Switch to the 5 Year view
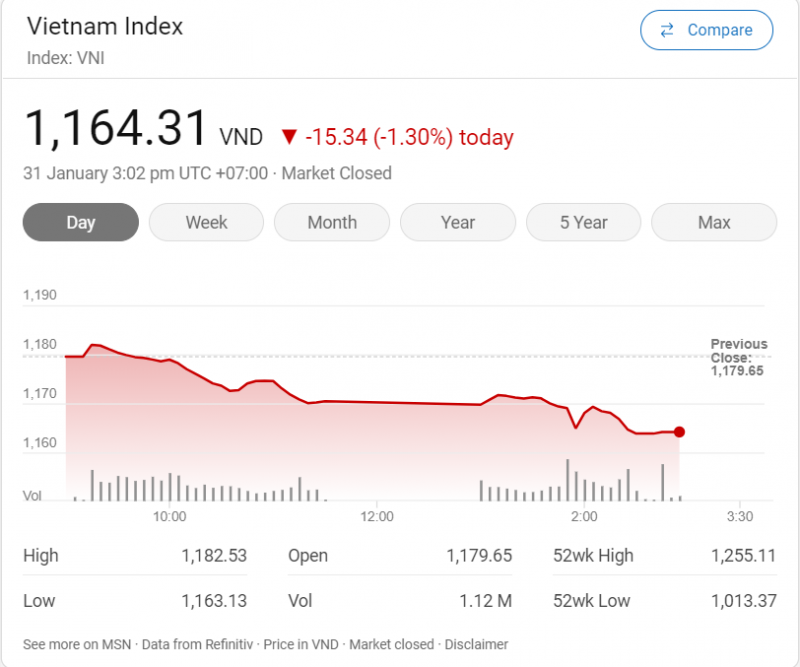800x667 pixels. pos(584,222)
